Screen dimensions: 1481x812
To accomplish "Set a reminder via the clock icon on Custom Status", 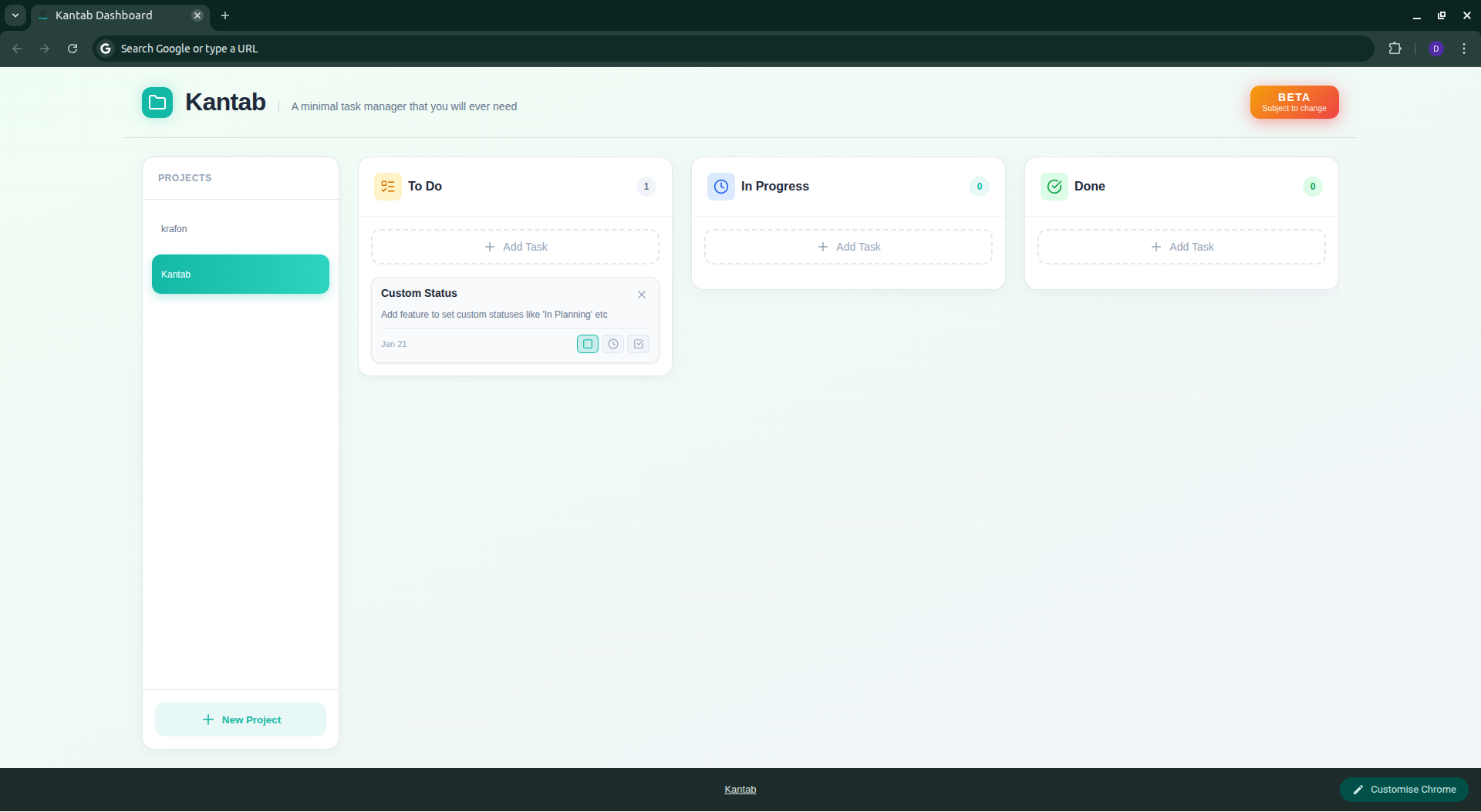I will point(612,344).
